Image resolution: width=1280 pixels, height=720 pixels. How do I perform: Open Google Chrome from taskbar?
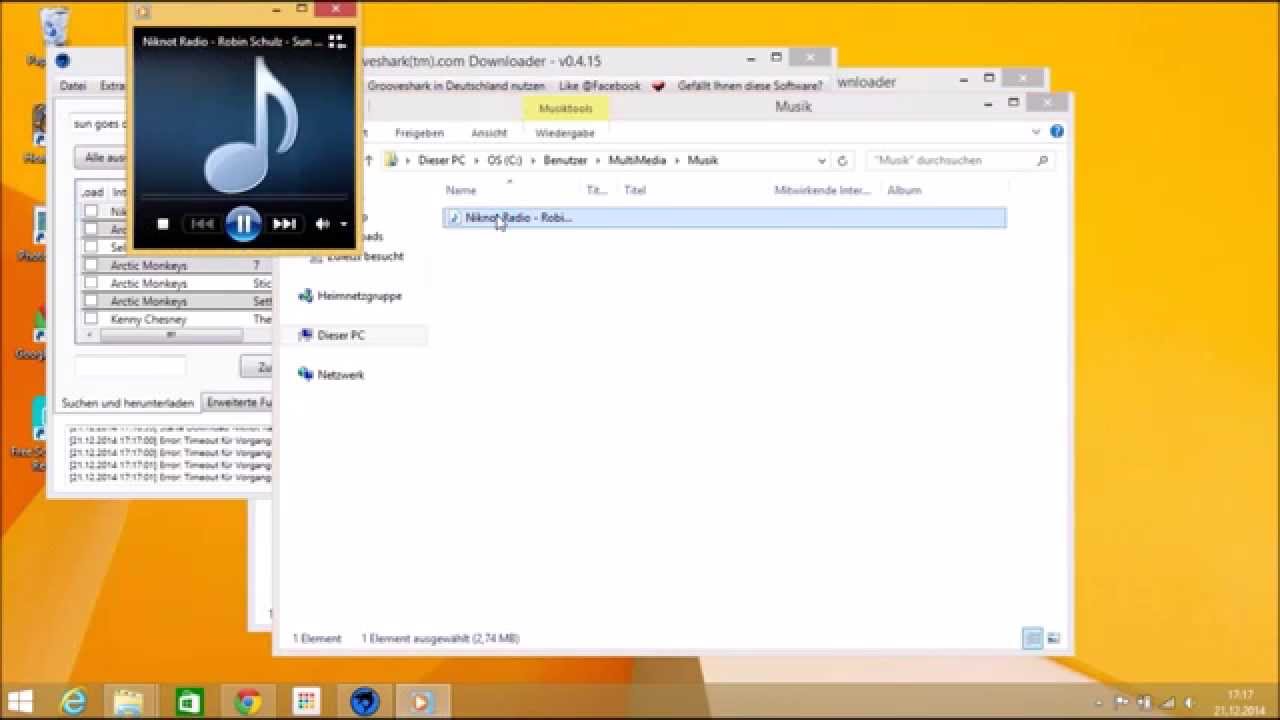tap(248, 702)
